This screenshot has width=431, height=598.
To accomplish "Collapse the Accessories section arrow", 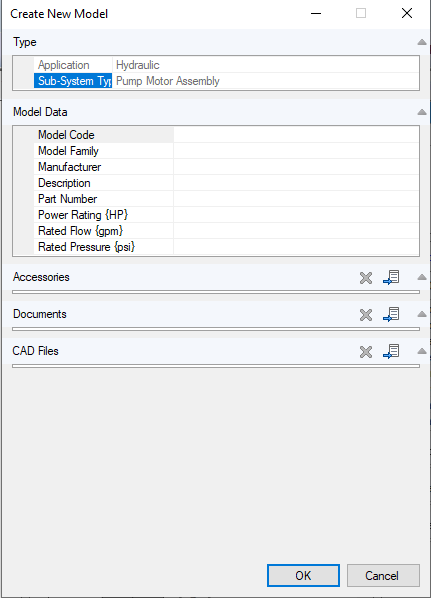I will coord(422,277).
